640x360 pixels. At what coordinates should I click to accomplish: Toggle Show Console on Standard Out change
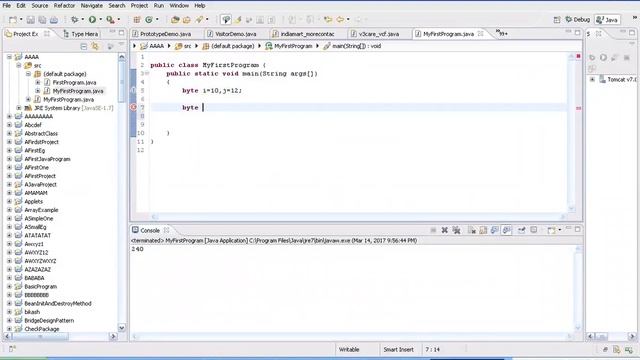pos(495,230)
